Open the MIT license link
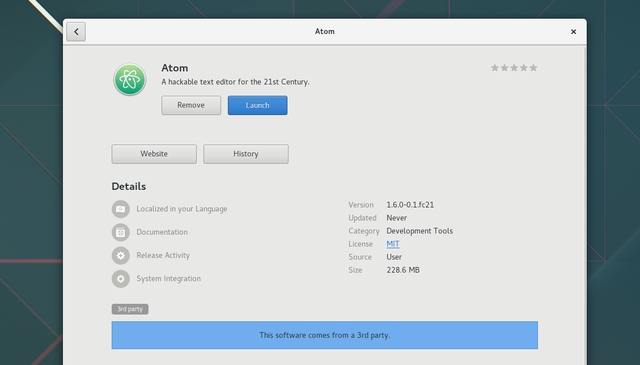This screenshot has width=640, height=365. point(393,244)
